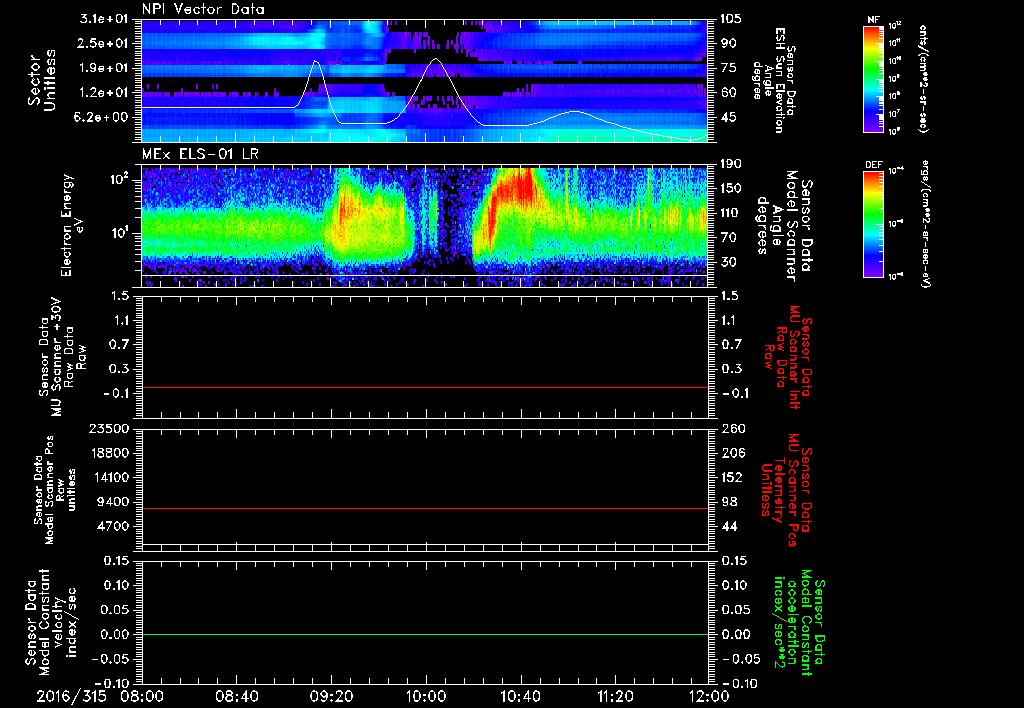Click the 2.5e+01 sector tick label
1024x708 pixels.
(104, 43)
